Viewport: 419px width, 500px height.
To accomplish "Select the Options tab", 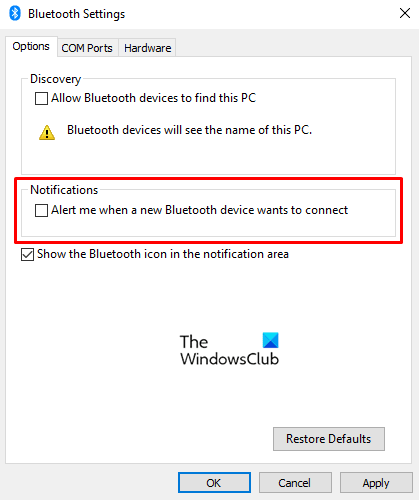I will point(31,46).
